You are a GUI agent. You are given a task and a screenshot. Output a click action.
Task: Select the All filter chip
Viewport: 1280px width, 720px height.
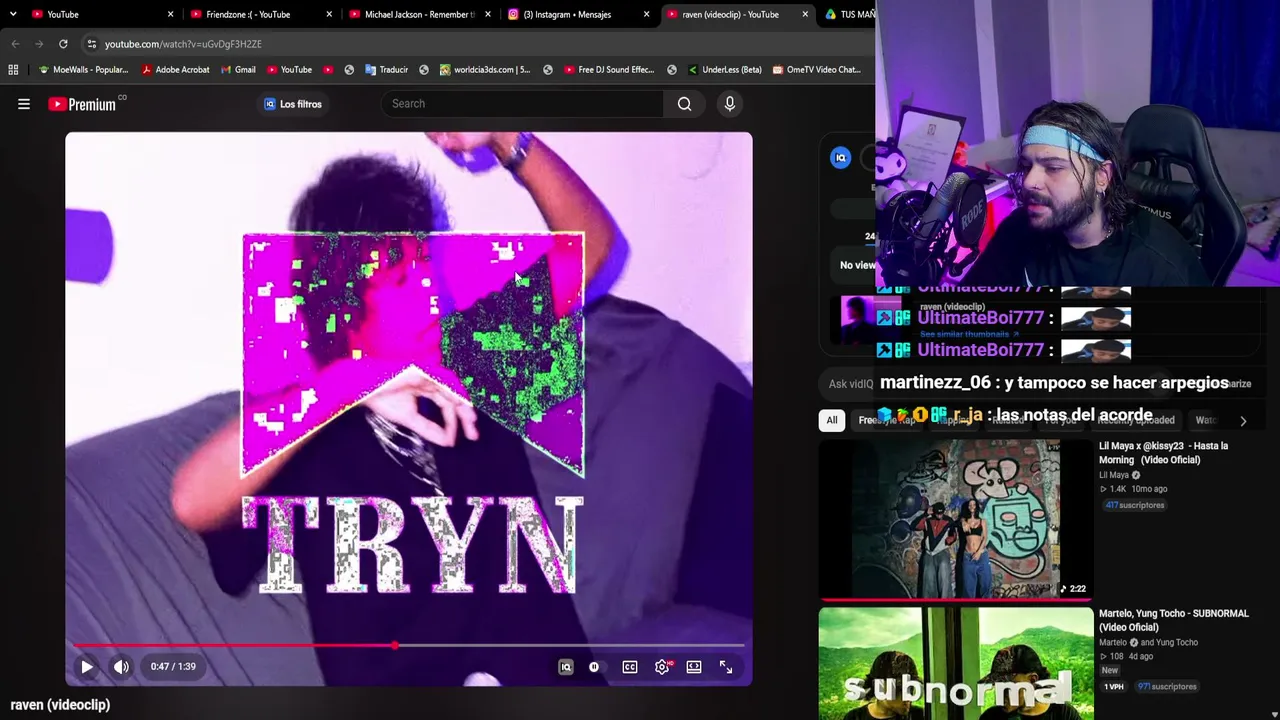pyautogui.click(x=832, y=420)
